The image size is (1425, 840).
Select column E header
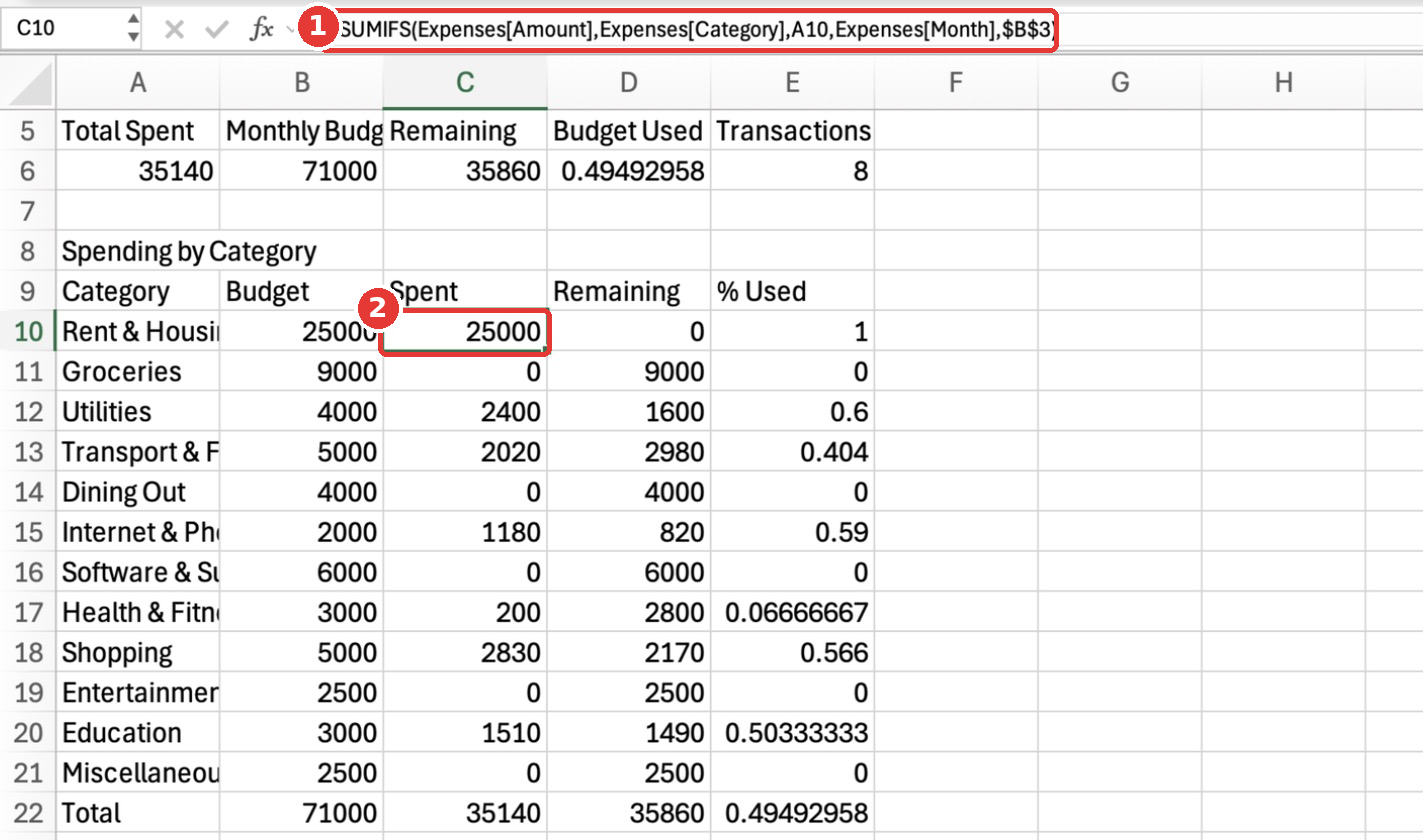pos(792,83)
